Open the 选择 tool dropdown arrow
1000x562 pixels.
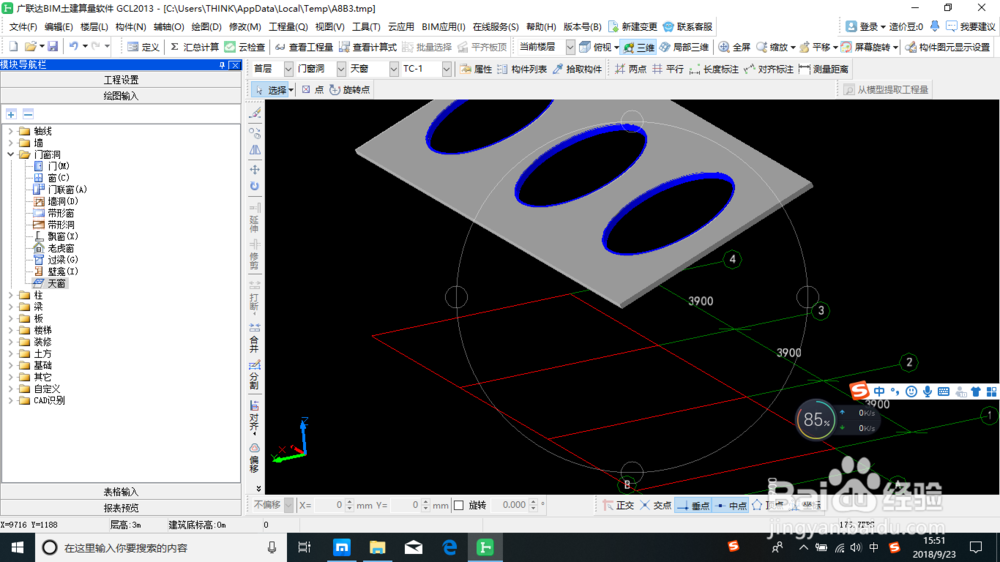pyautogui.click(x=291, y=90)
